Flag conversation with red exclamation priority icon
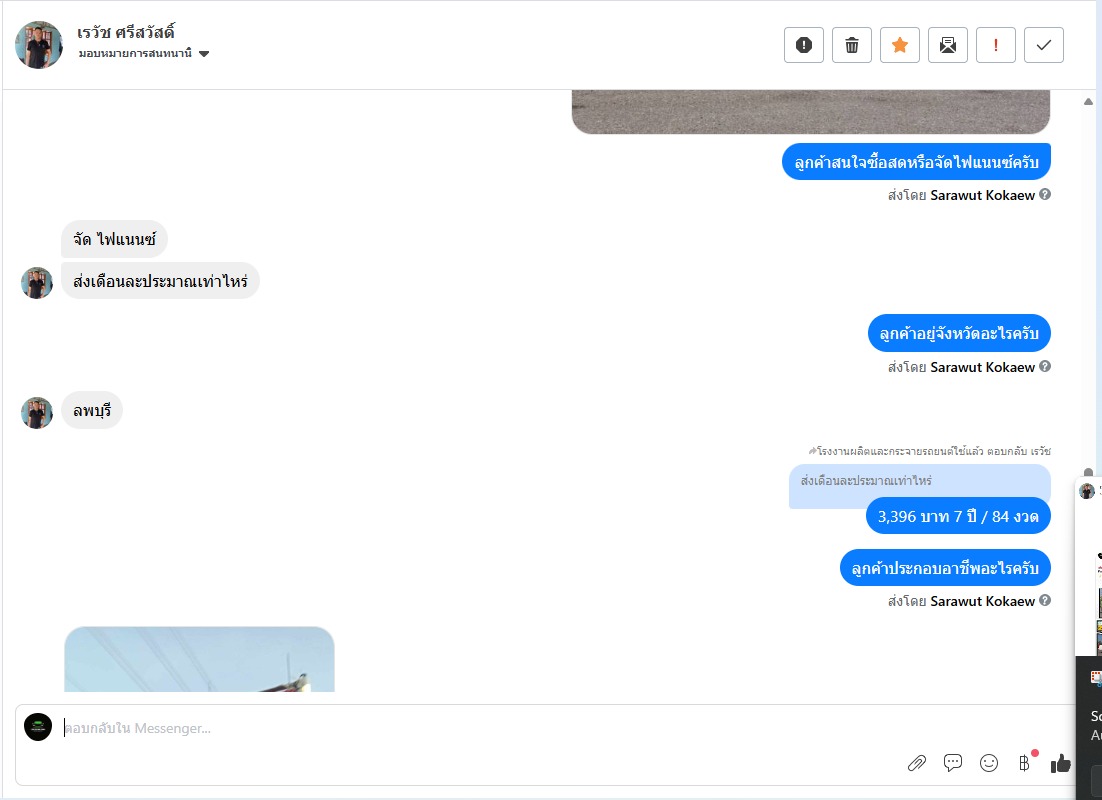 coord(996,45)
